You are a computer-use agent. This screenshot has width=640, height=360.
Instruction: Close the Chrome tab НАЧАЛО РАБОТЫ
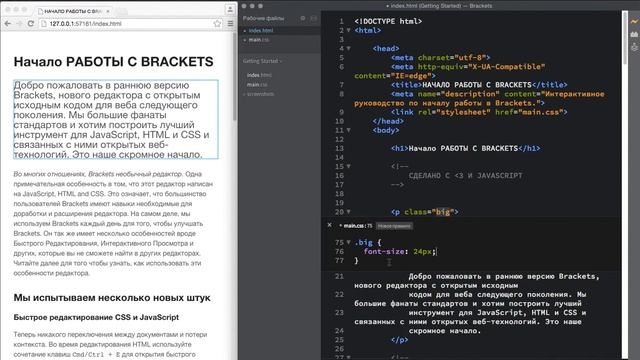click(x=108, y=11)
